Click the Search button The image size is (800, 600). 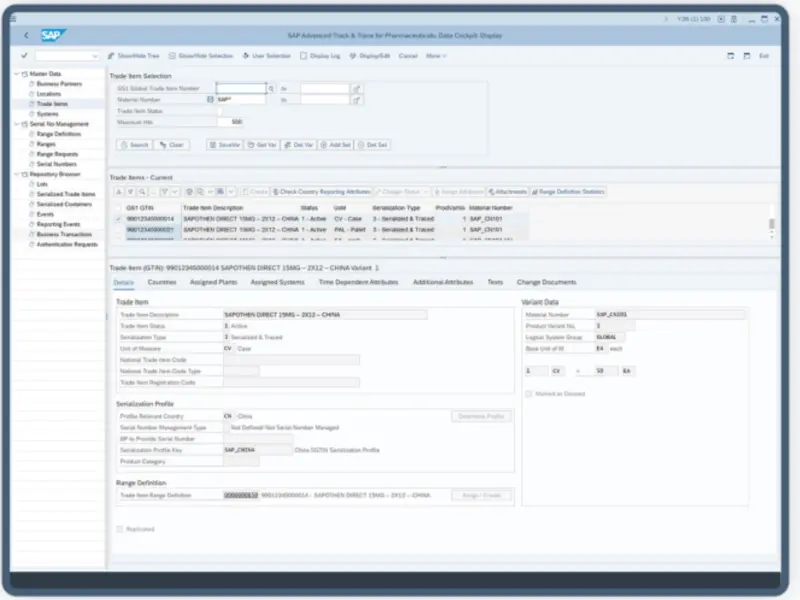point(135,145)
